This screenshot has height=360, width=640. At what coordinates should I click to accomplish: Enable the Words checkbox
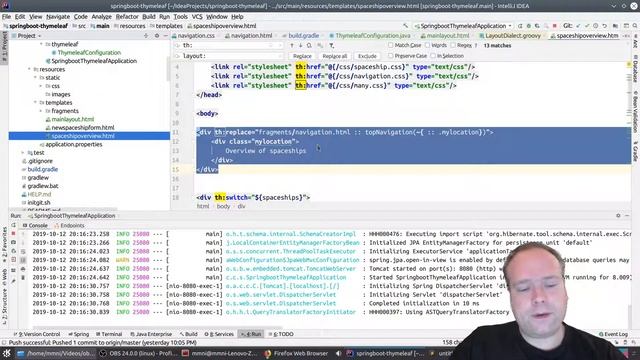(427, 45)
